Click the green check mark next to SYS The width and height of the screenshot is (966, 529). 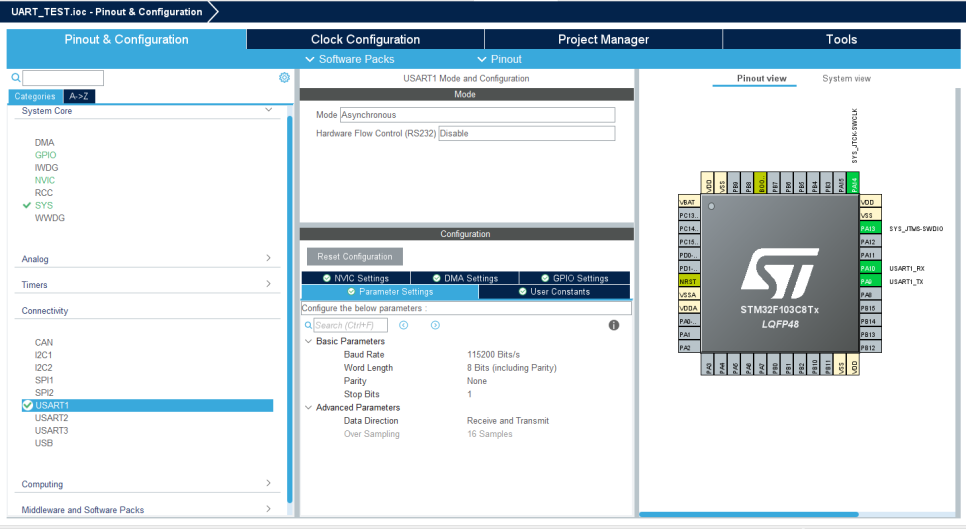[26, 205]
